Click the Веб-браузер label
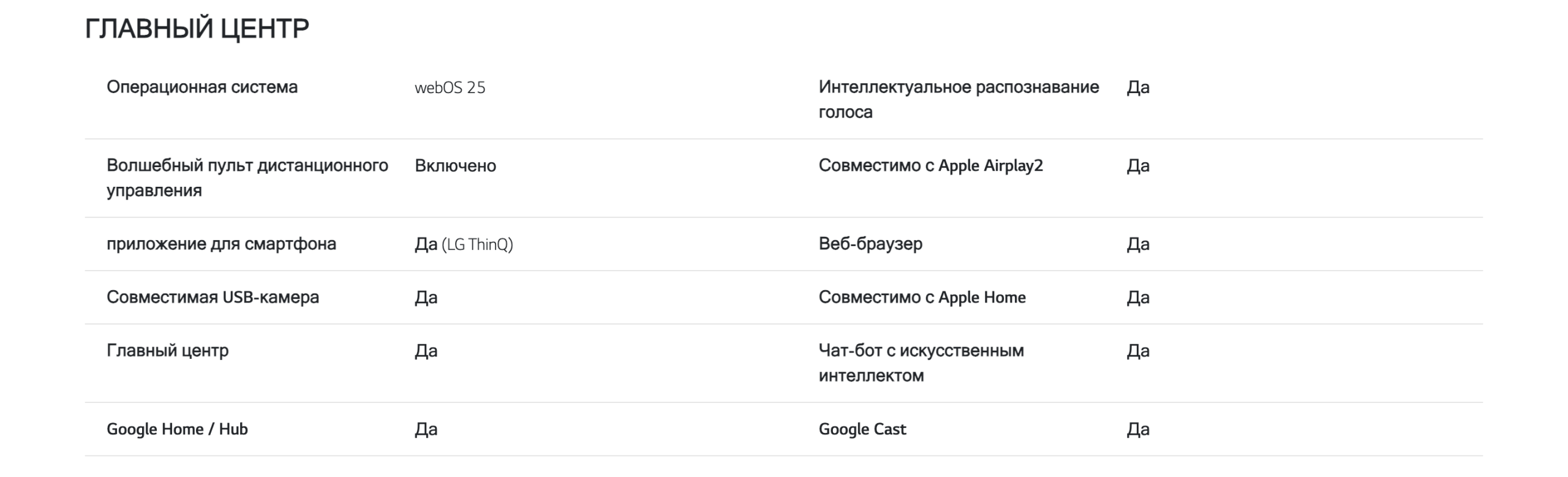 [870, 244]
